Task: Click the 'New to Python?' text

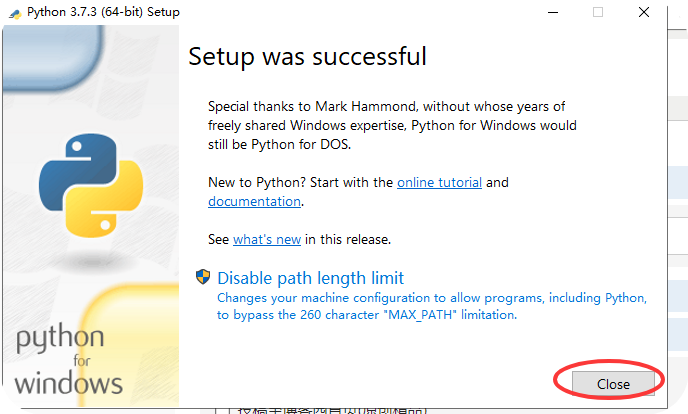Action: pos(251,183)
